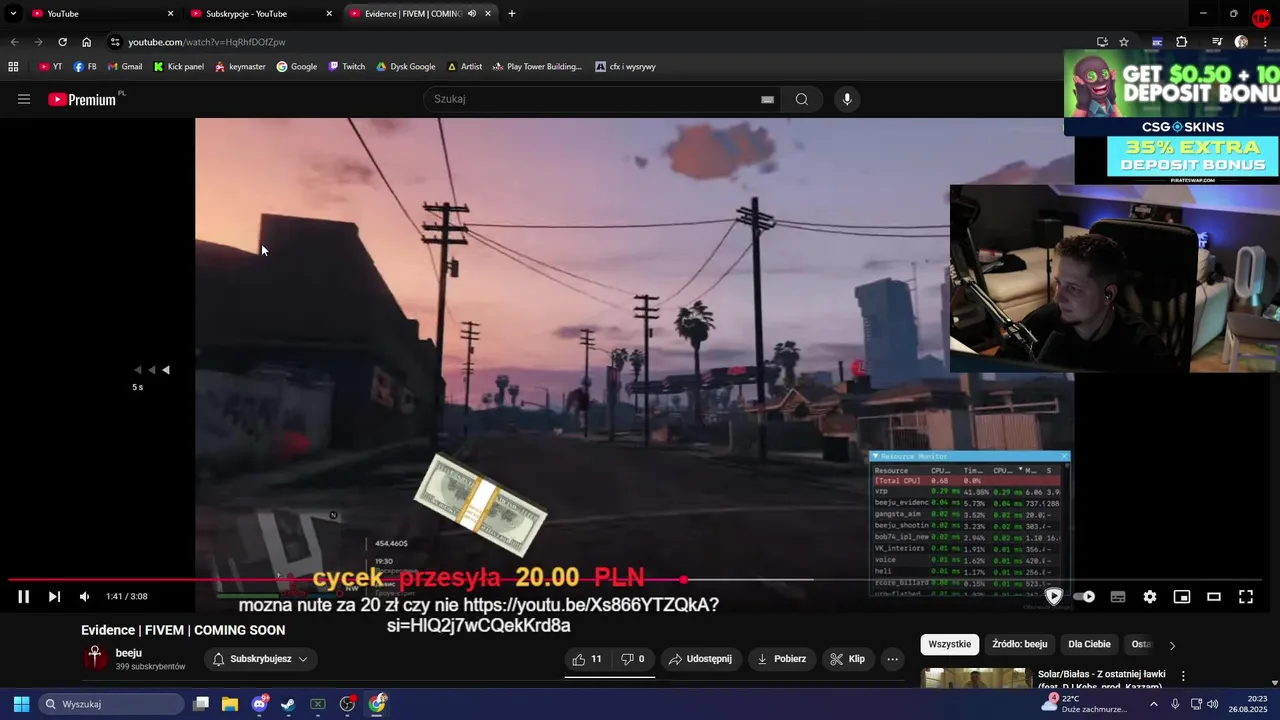This screenshot has width=1280, height=720.
Task: Open media controls icon in toolbar
Action: [x=1217, y=42]
